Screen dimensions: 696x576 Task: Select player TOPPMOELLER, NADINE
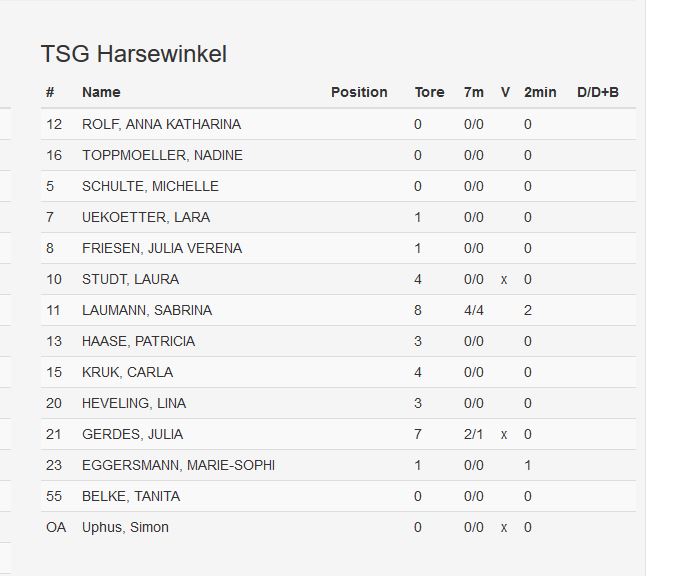pyautogui.click(x=162, y=155)
